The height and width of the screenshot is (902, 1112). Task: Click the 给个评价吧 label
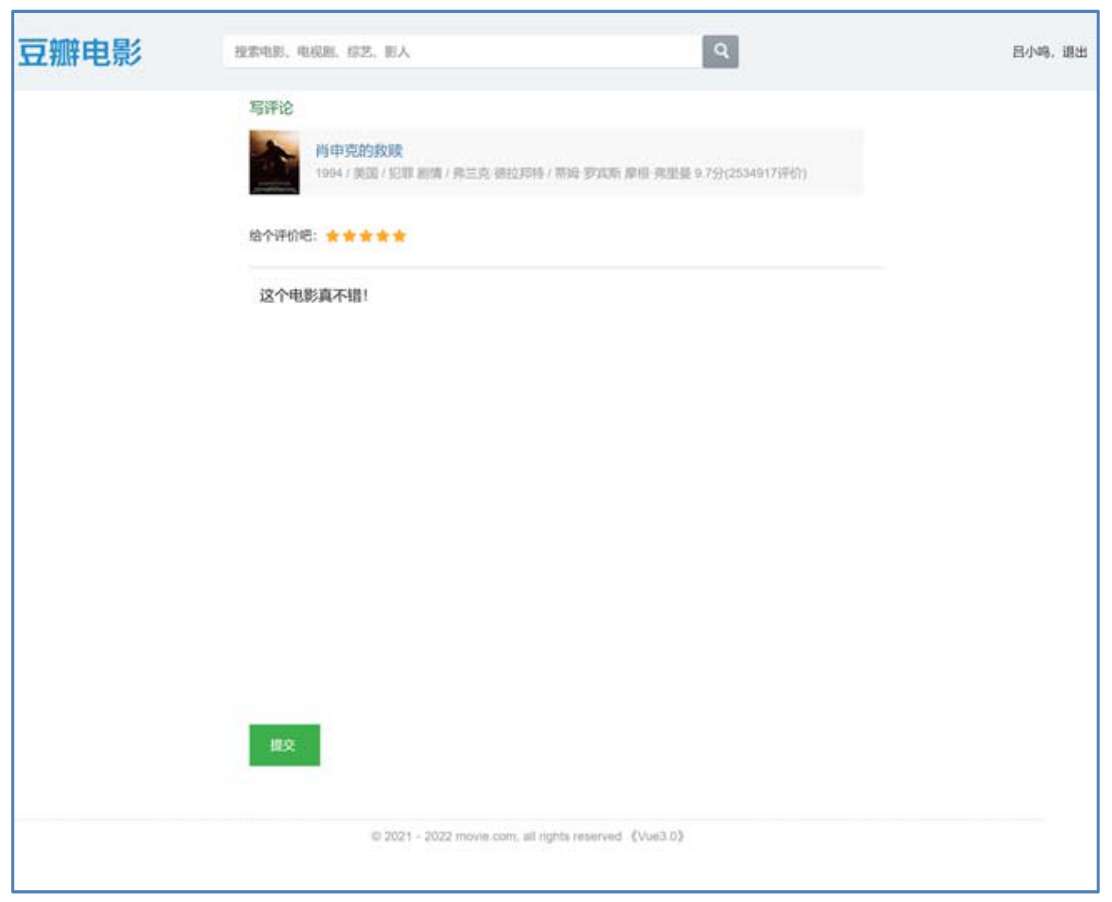tap(282, 235)
